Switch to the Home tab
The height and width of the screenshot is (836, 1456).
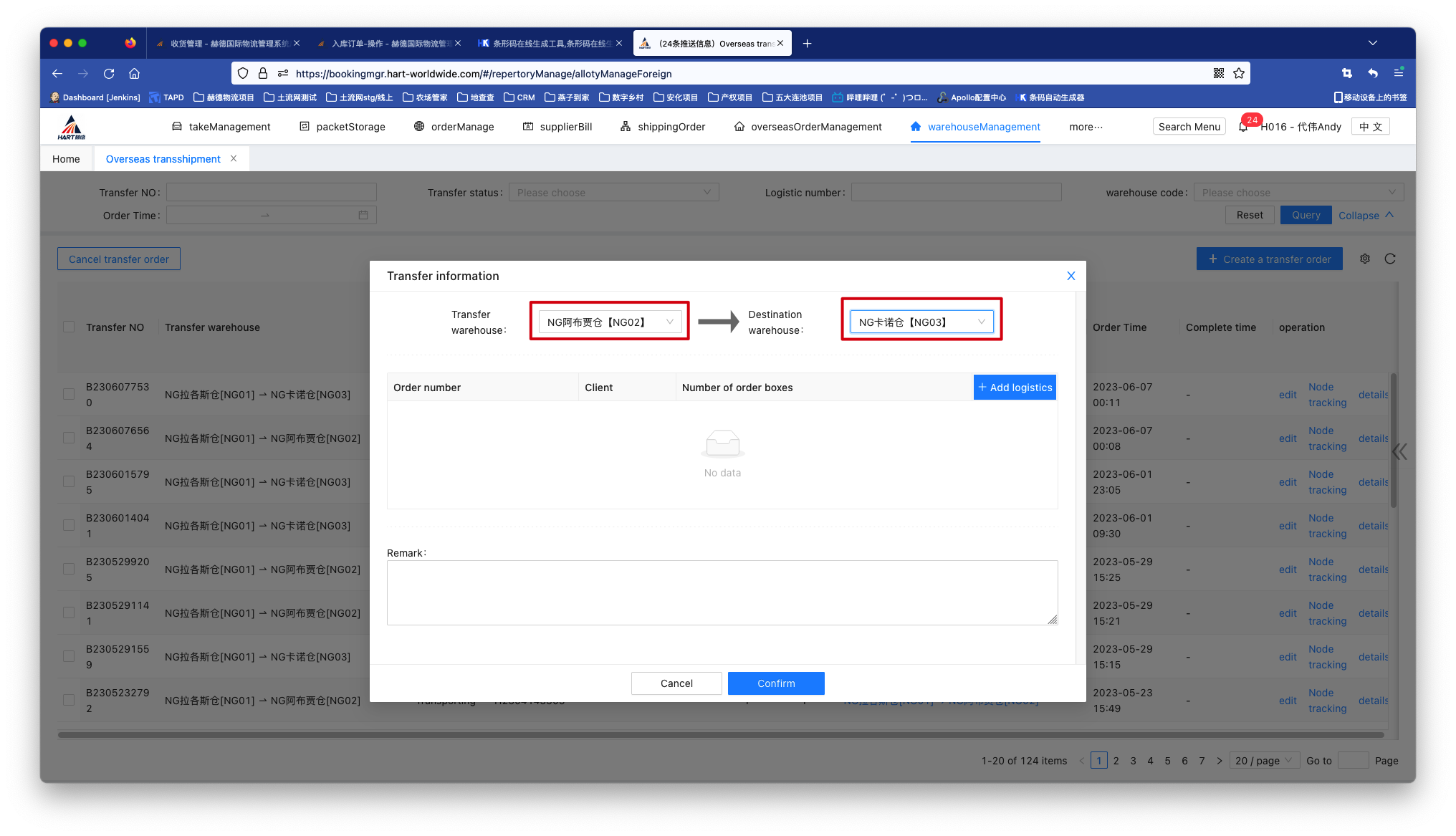tap(66, 159)
